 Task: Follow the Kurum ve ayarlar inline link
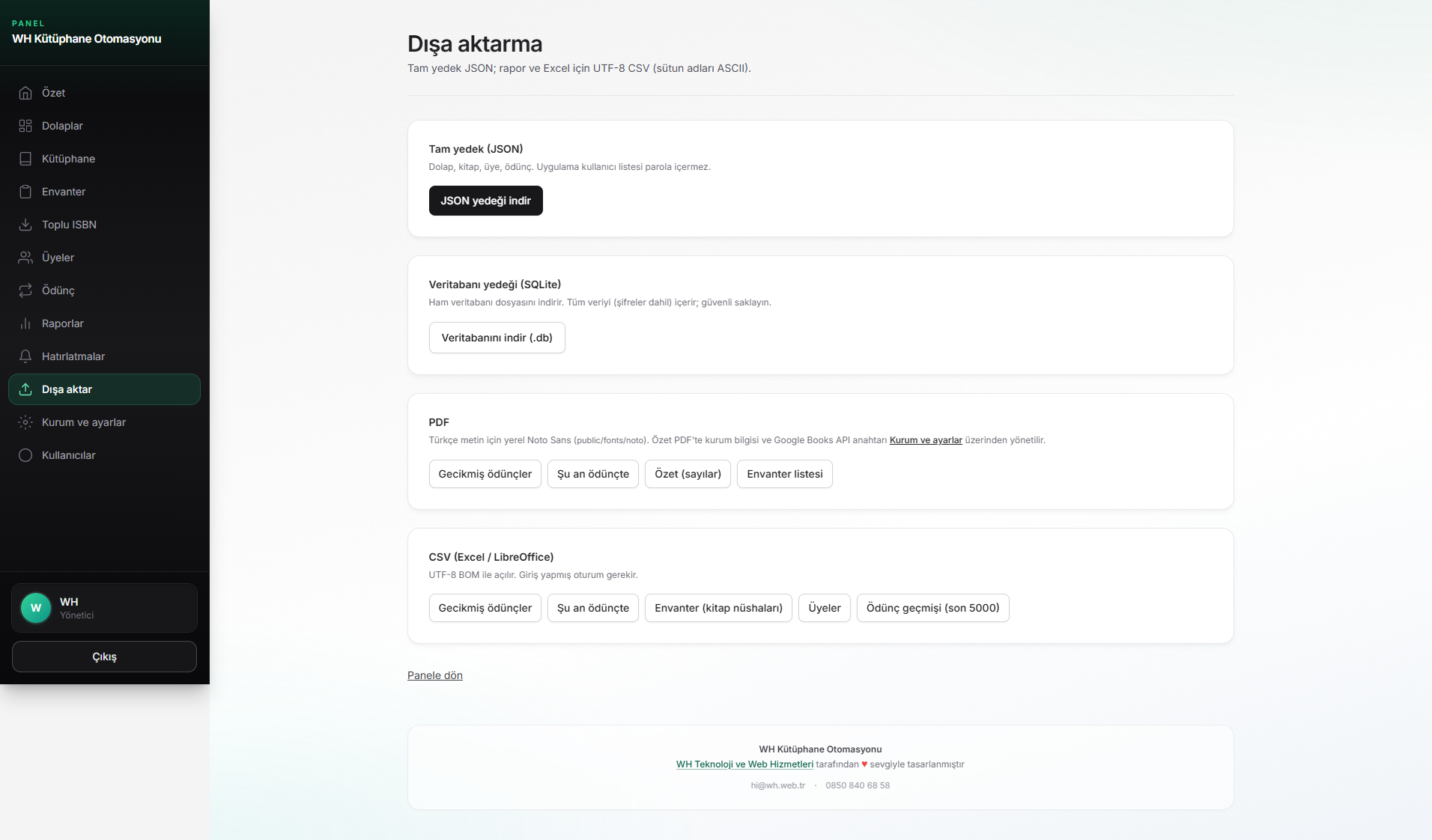tap(926, 440)
